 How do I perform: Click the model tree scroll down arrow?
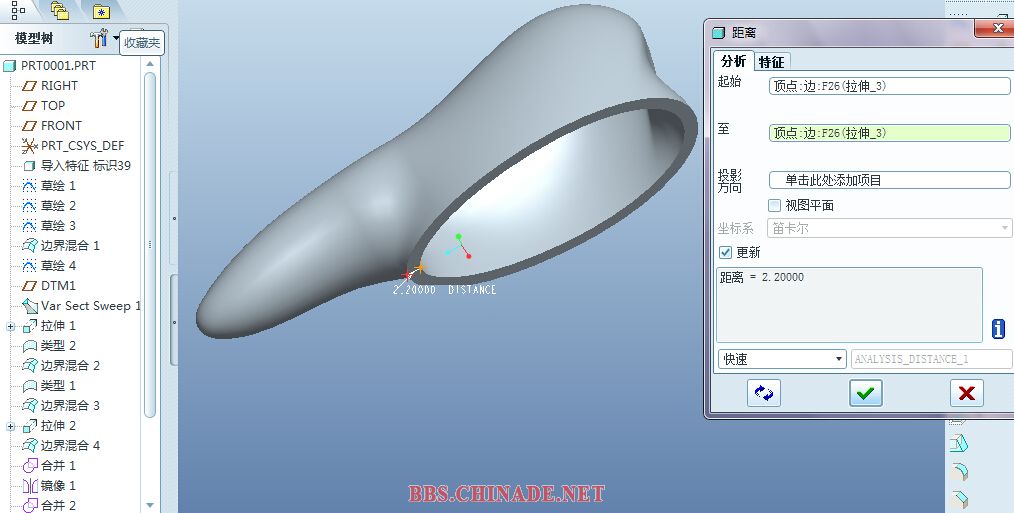click(150, 505)
